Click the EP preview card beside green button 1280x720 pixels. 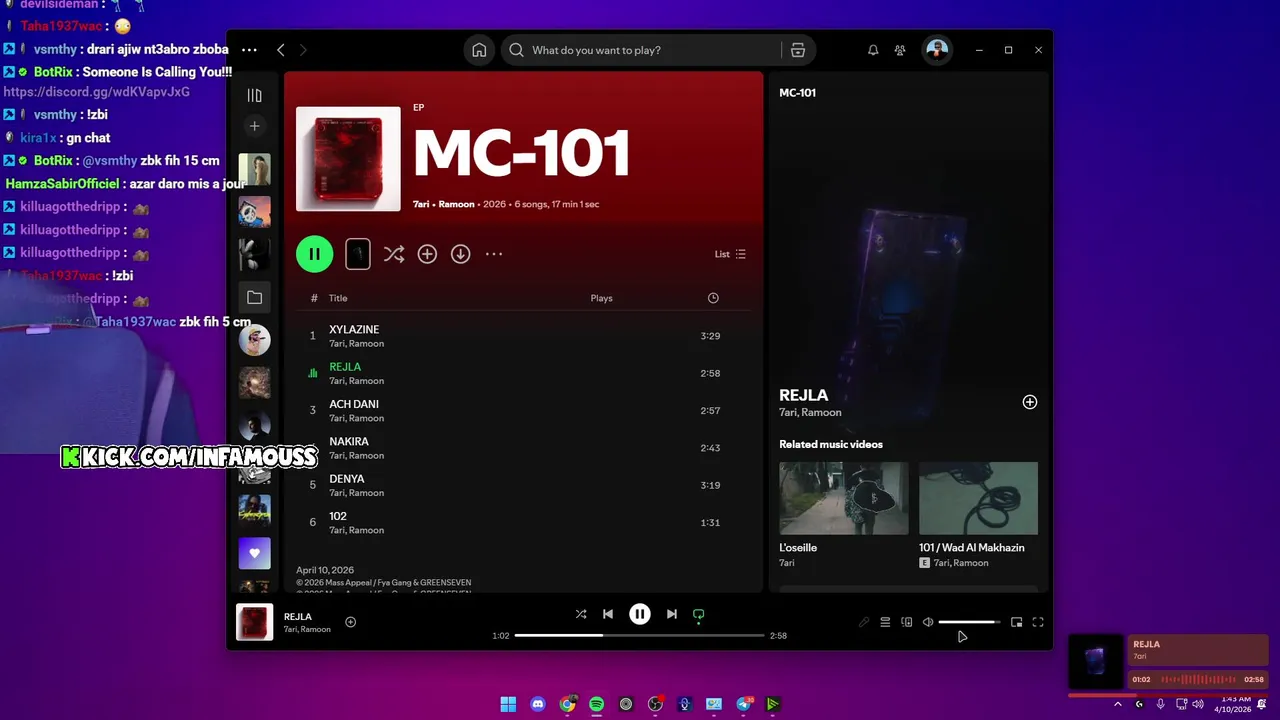(357, 254)
